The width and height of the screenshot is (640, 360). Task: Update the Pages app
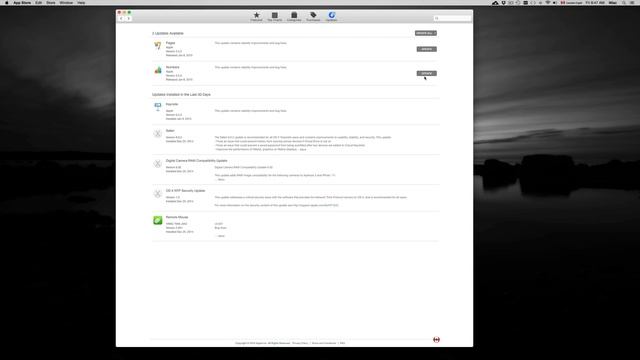tap(427, 49)
